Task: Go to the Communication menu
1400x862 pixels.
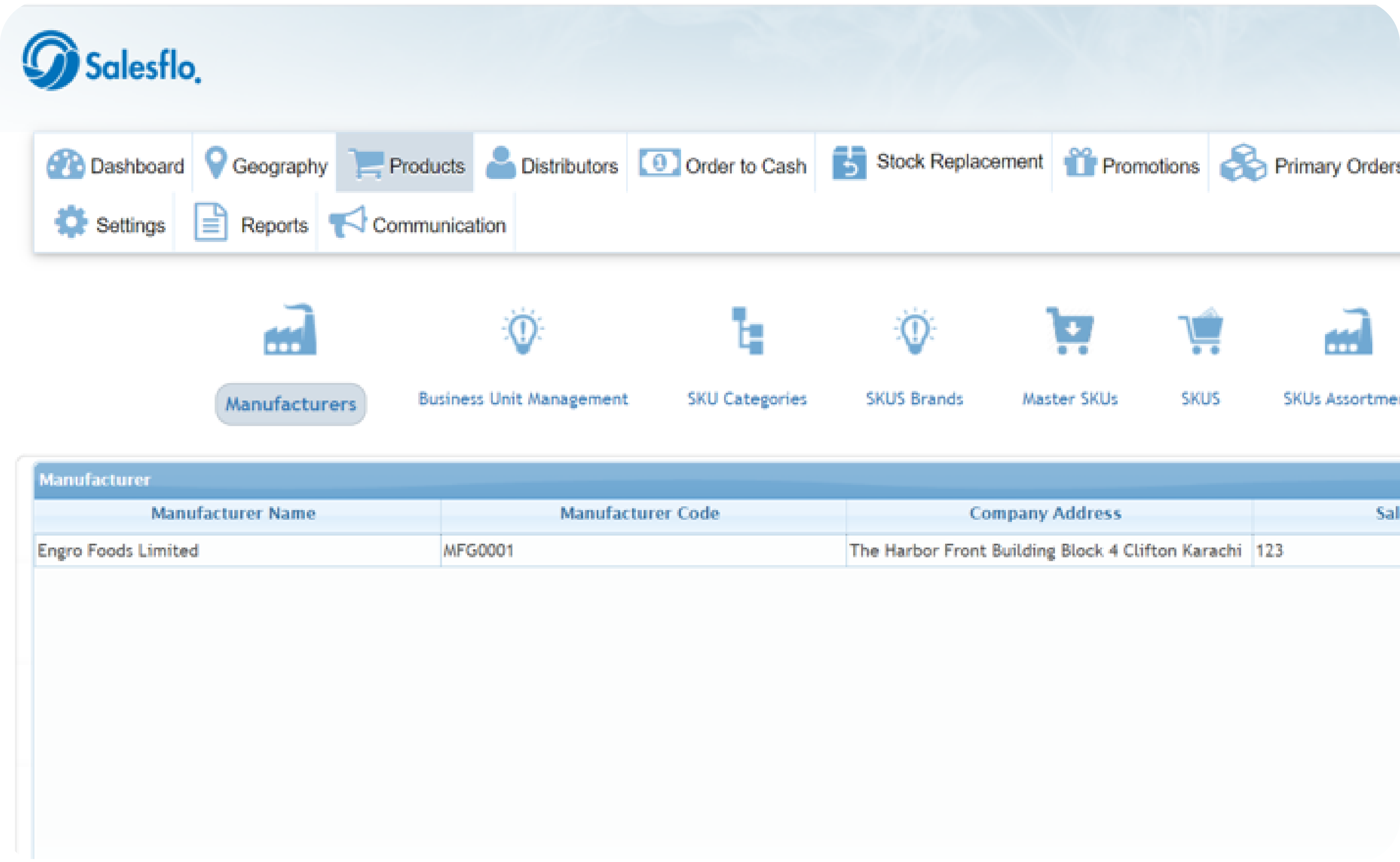Action: (417, 224)
